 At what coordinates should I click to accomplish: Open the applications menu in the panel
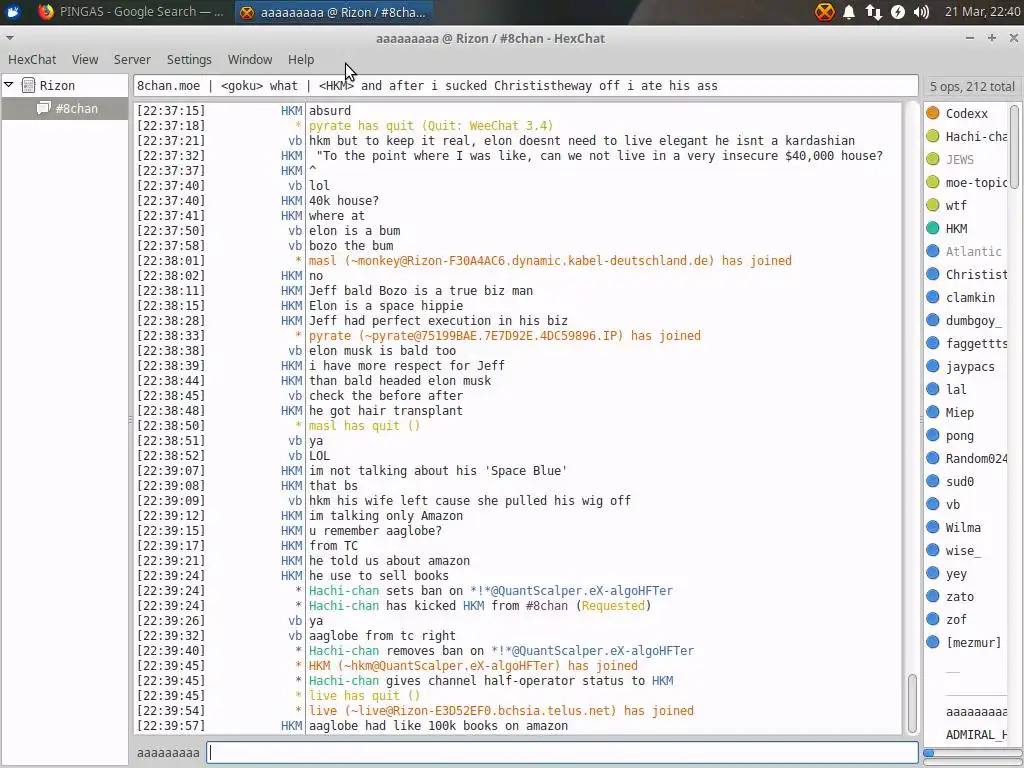click(12, 12)
